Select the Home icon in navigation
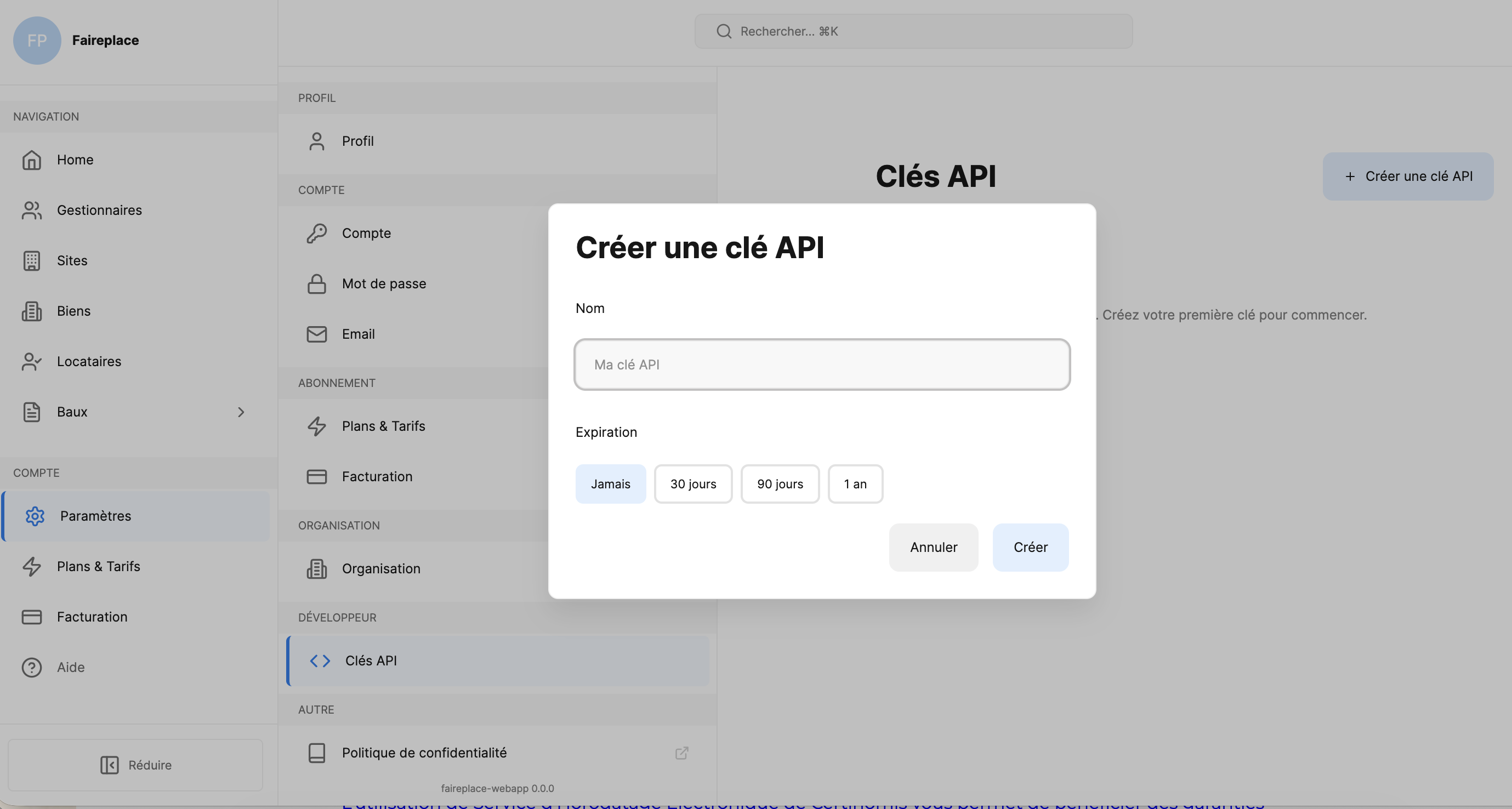The width and height of the screenshot is (1512, 809). [32, 159]
